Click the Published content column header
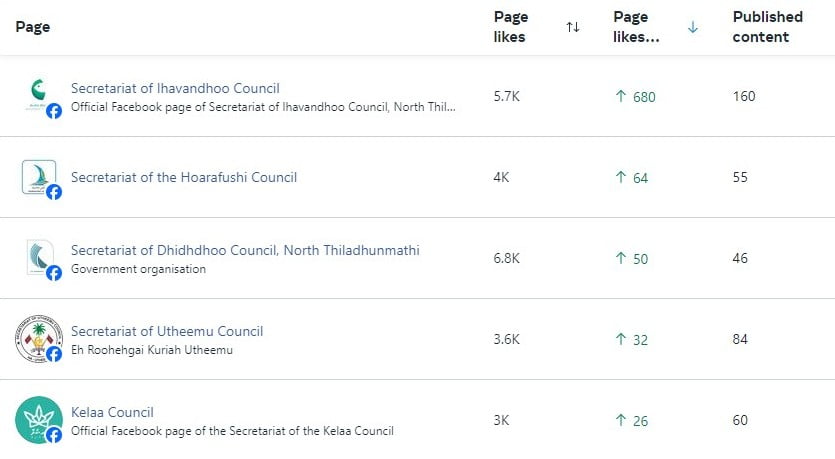 coord(767,27)
